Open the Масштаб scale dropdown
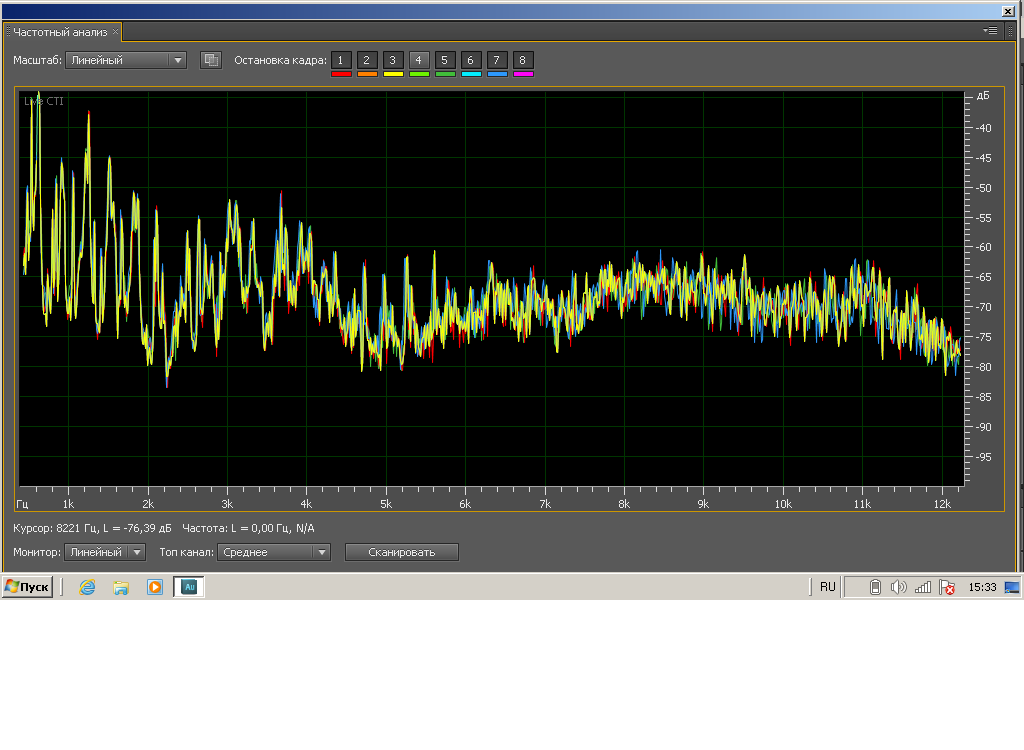 [126, 60]
